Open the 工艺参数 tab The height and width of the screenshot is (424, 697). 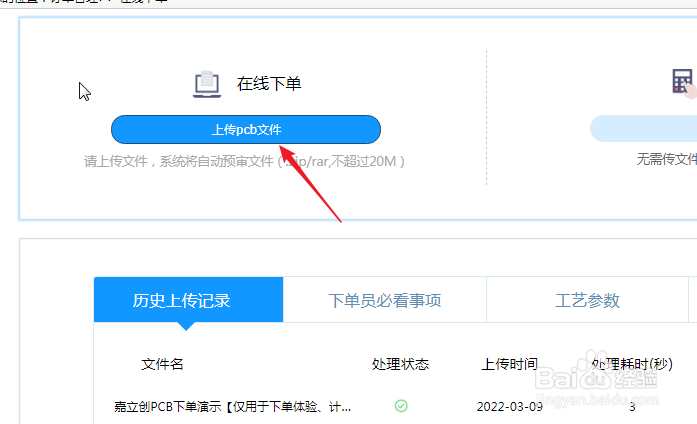587,300
